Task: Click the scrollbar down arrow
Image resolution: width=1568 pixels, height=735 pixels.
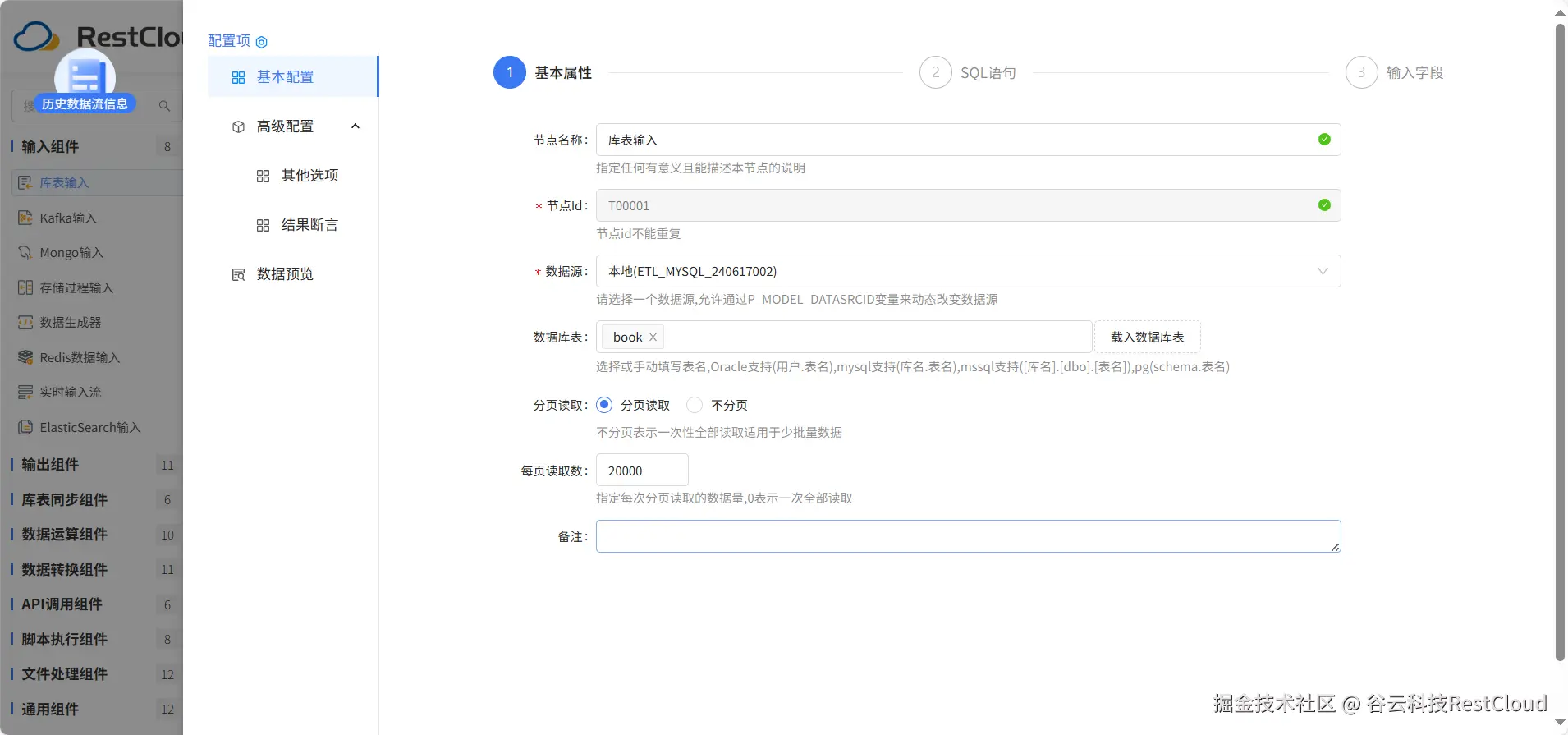Action: 1560,724
